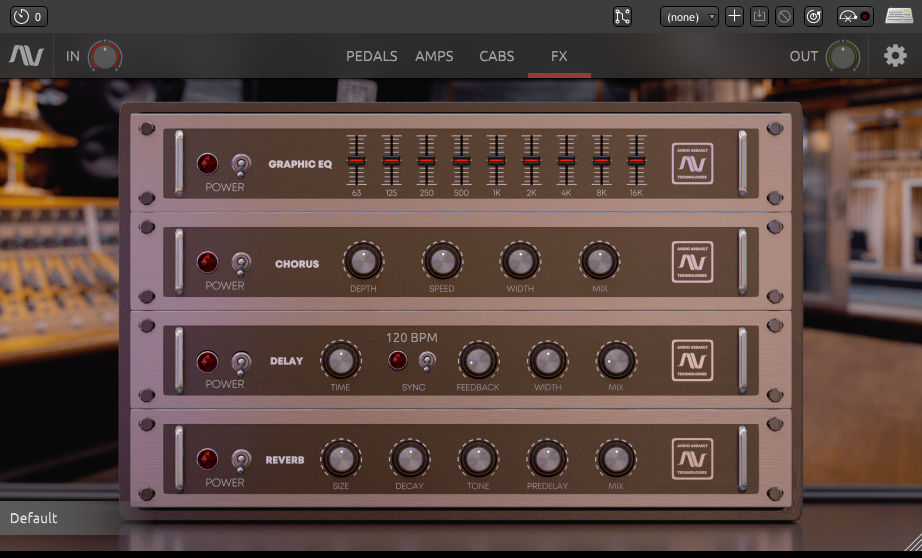Screen dimensions: 922x558
Task: Click the latency clock indicator showing 0
Action: pyautogui.click(x=27, y=17)
